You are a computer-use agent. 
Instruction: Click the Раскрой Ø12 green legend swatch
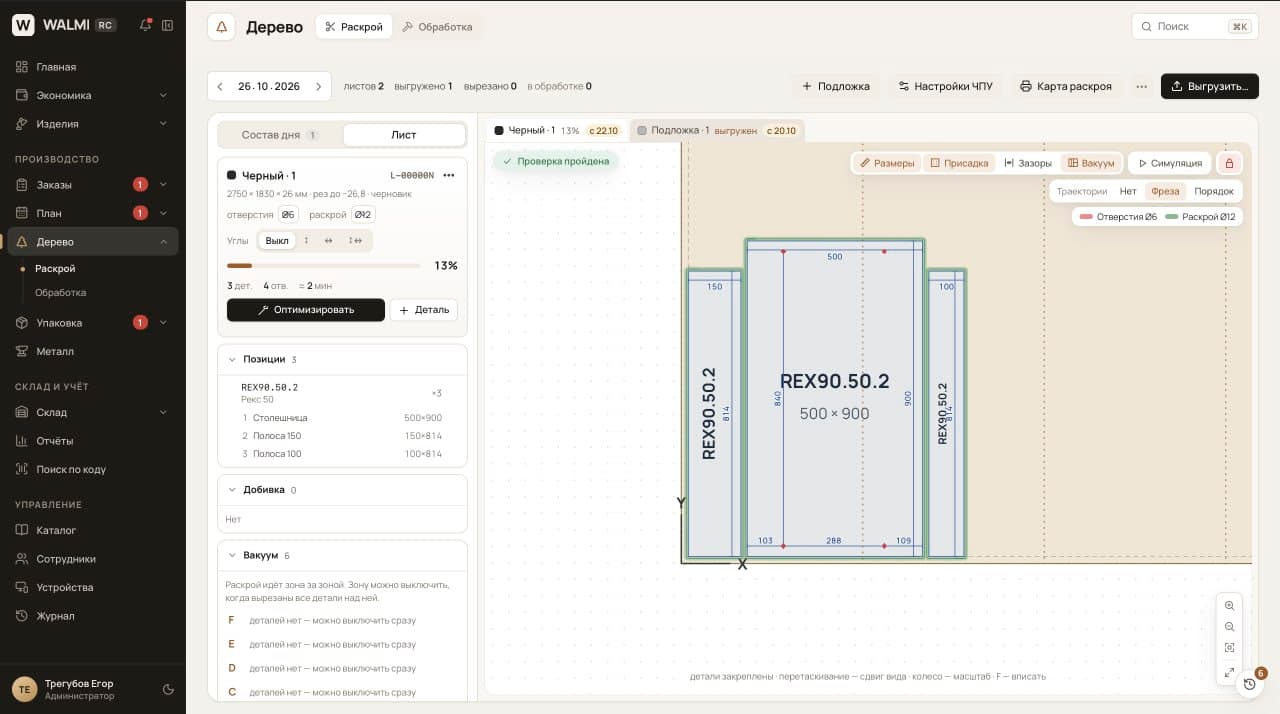[1172, 217]
